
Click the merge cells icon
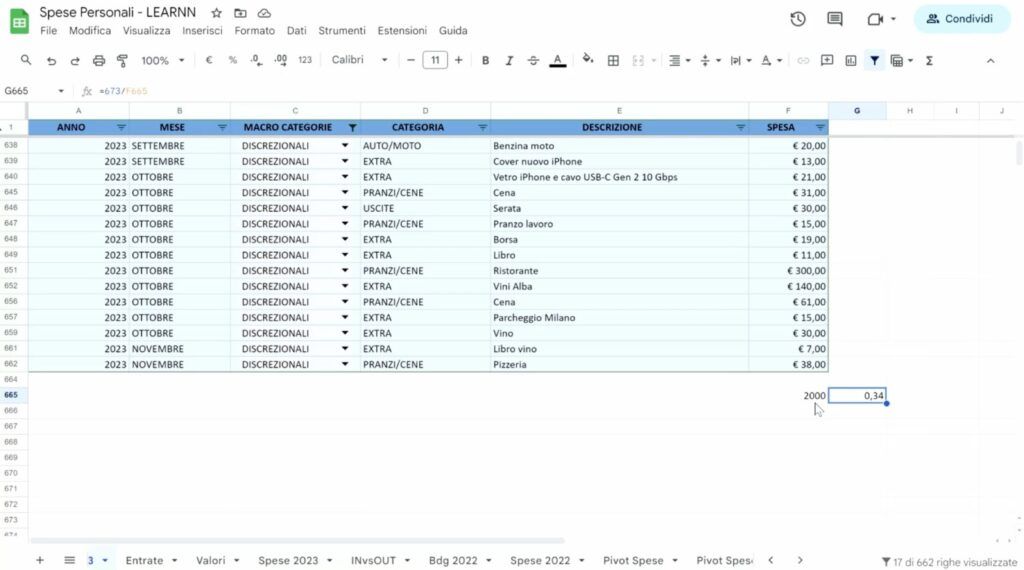[638, 61]
